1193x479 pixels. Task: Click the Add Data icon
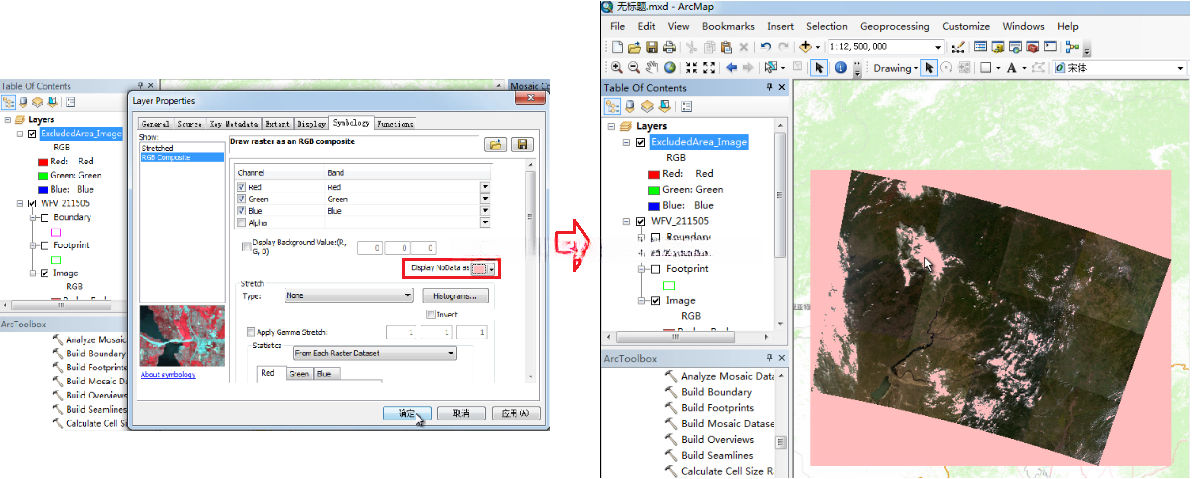point(806,47)
